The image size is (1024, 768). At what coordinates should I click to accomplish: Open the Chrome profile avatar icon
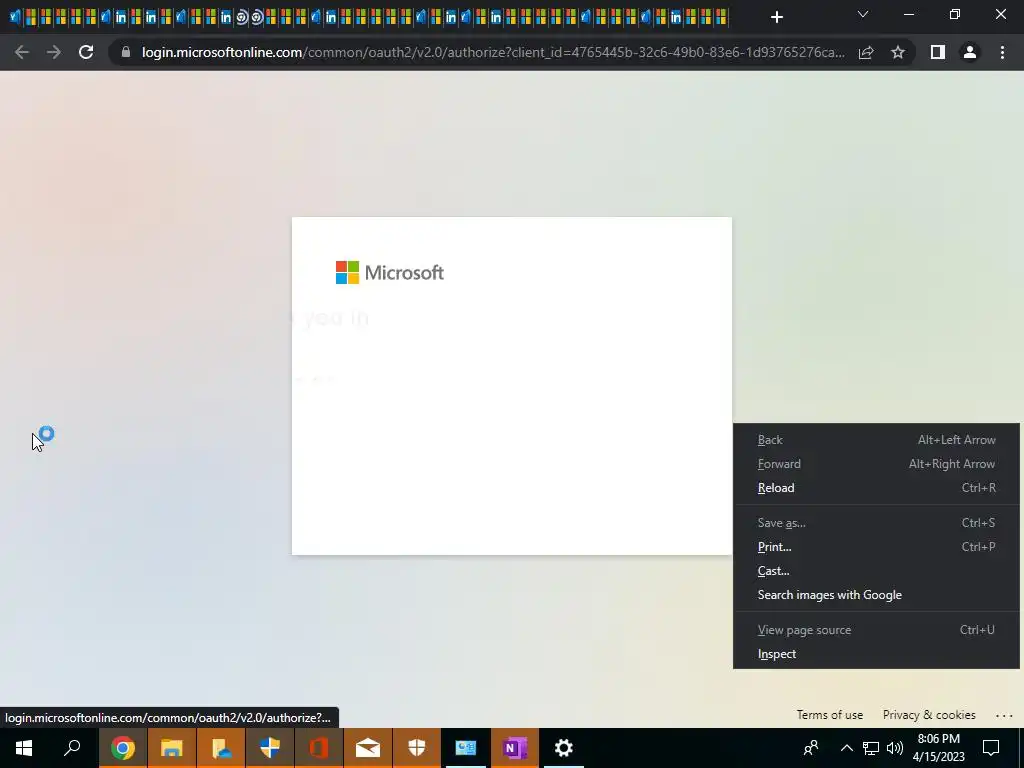point(970,52)
